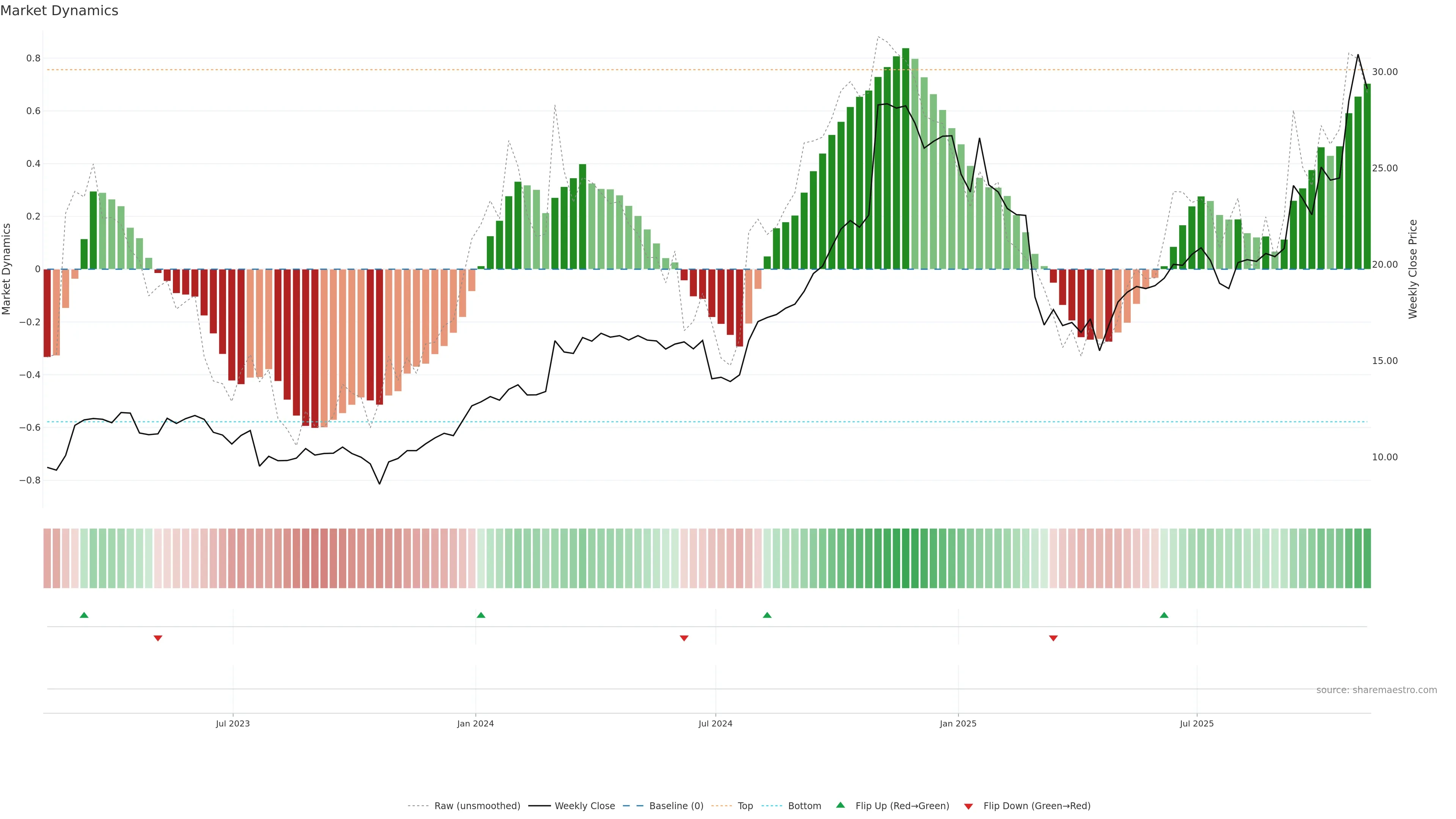Click the Flip Up triangle near Jan 2024
Viewport: 1456px width, 819px height.
pos(481,615)
